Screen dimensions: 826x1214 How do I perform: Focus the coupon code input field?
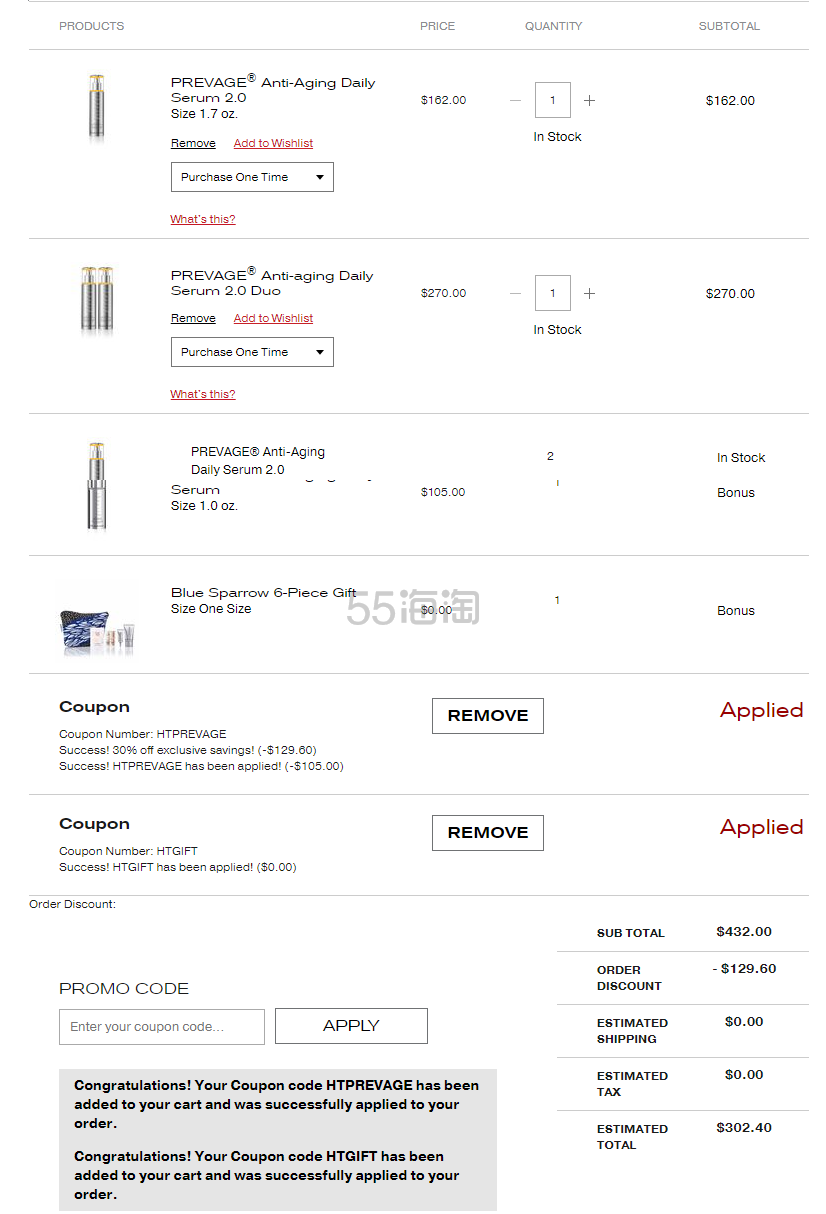[162, 1027]
